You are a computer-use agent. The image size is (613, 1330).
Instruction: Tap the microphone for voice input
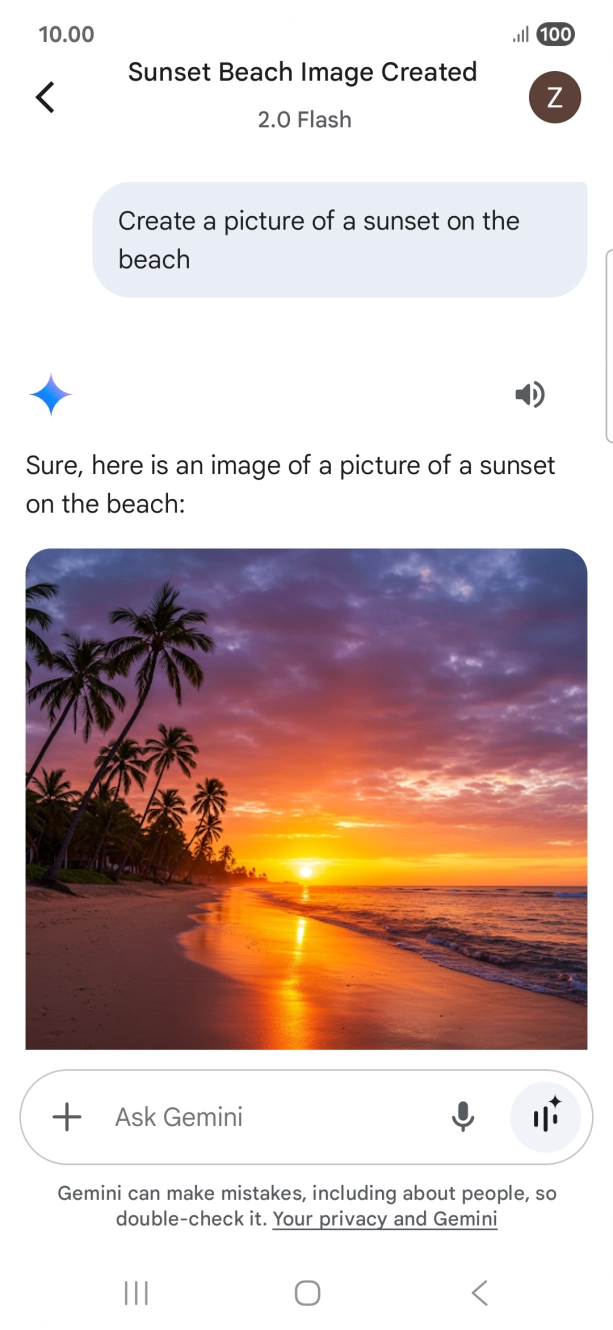(463, 1117)
